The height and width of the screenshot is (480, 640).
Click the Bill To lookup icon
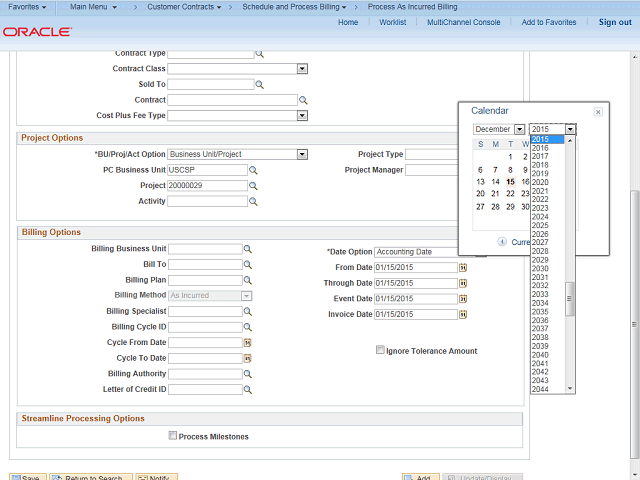248,264
